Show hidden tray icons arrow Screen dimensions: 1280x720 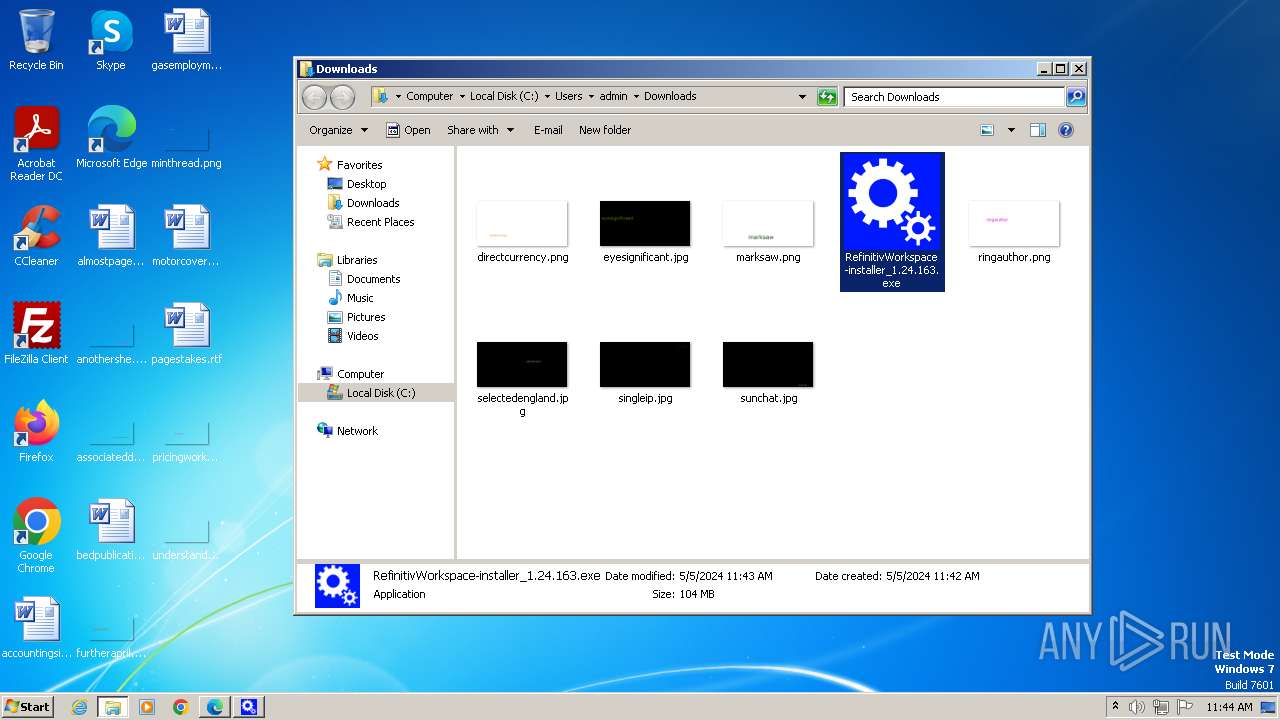point(1116,707)
